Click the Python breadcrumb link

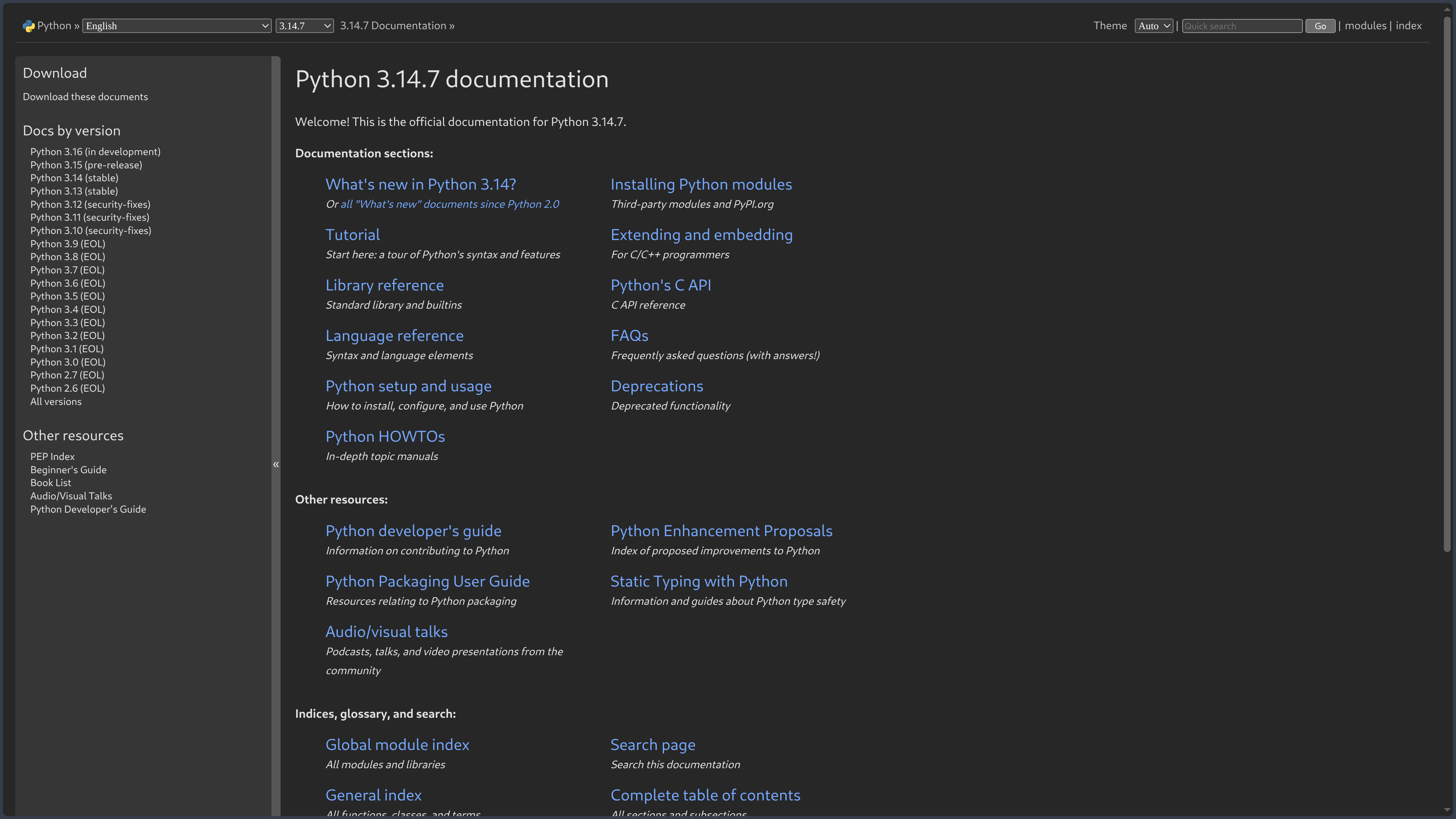54,25
